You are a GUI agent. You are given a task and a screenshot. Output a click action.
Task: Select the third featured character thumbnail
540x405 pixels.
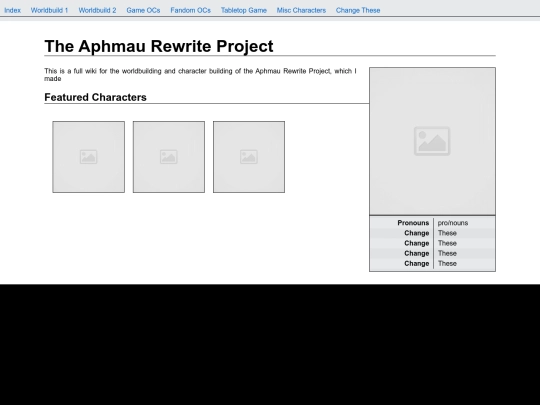(x=249, y=157)
